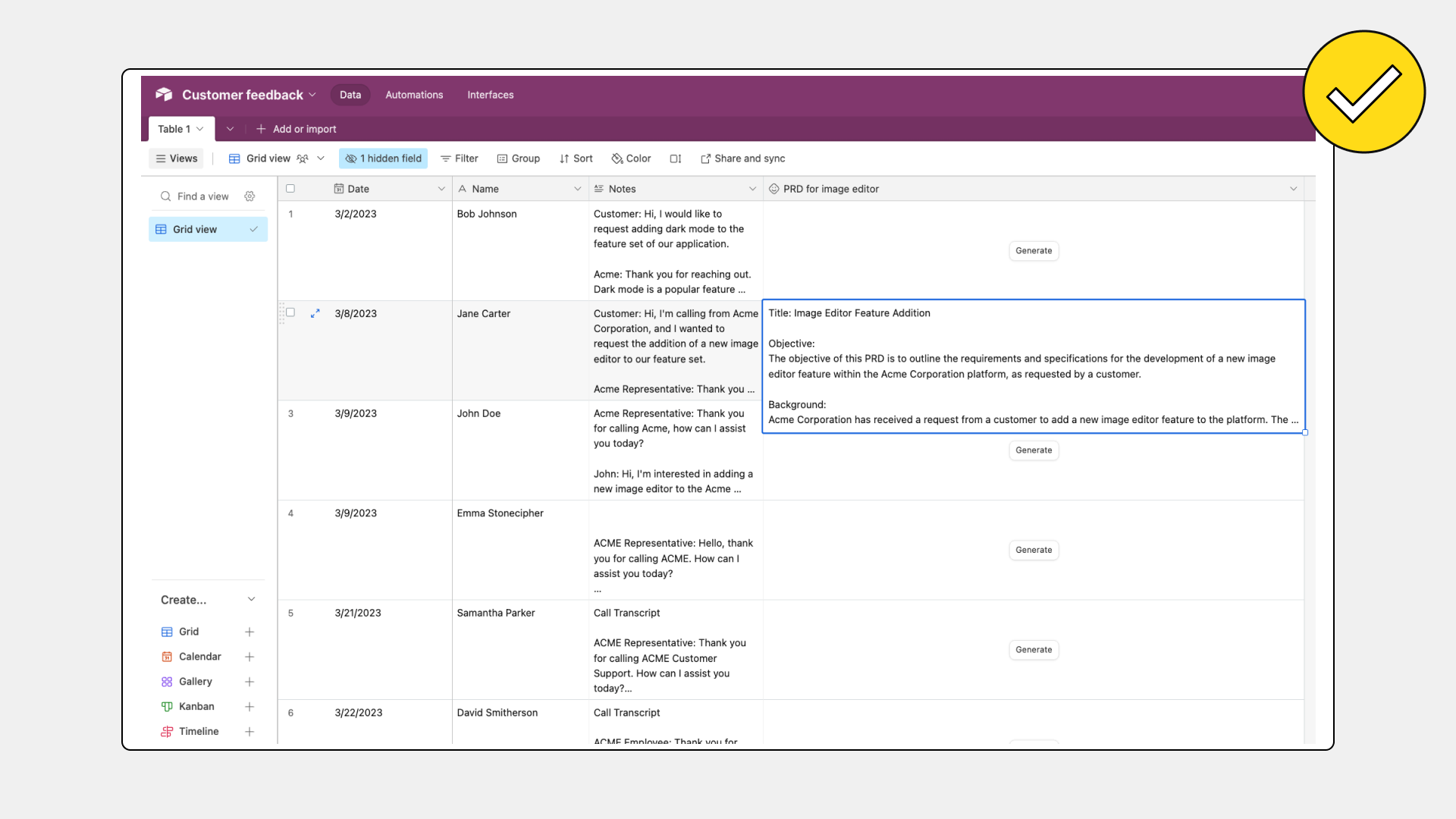1456x819 pixels.
Task: Open the Customer feedback base name dropdown
Action: pyautogui.click(x=249, y=95)
